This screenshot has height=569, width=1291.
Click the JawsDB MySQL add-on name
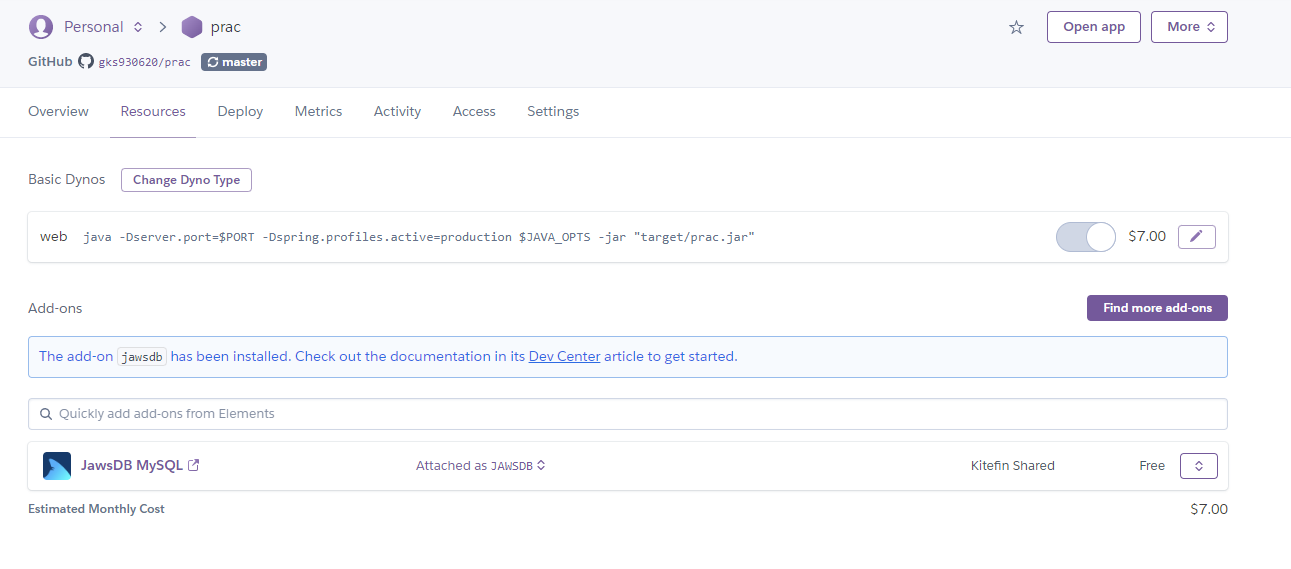pyautogui.click(x=132, y=465)
